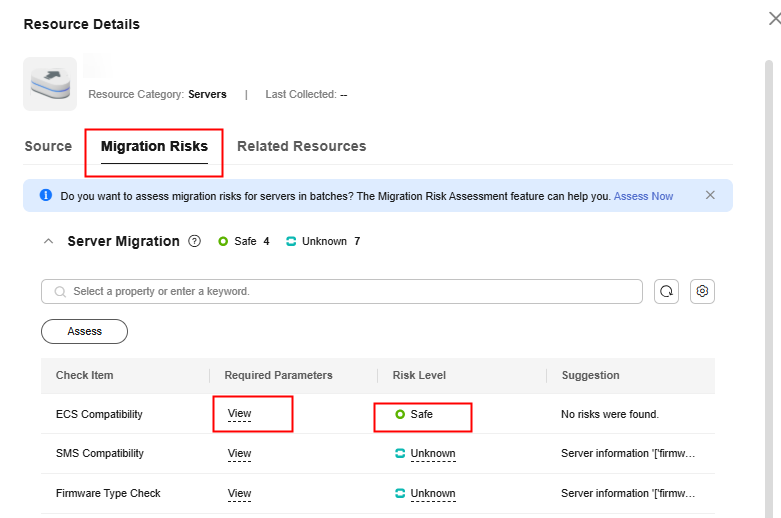Click the info icon in banner

pyautogui.click(x=46, y=196)
